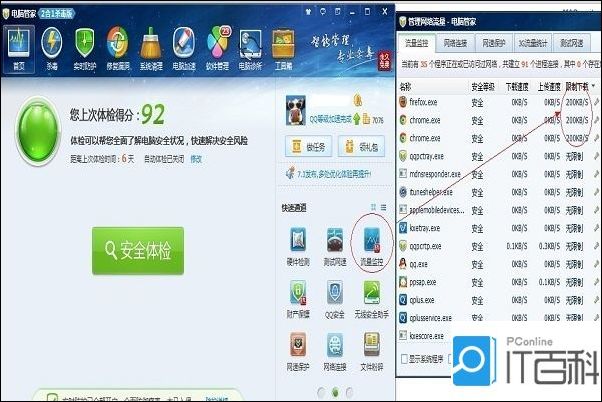Launch 测试网速 icon in quick channel

tap(335, 246)
